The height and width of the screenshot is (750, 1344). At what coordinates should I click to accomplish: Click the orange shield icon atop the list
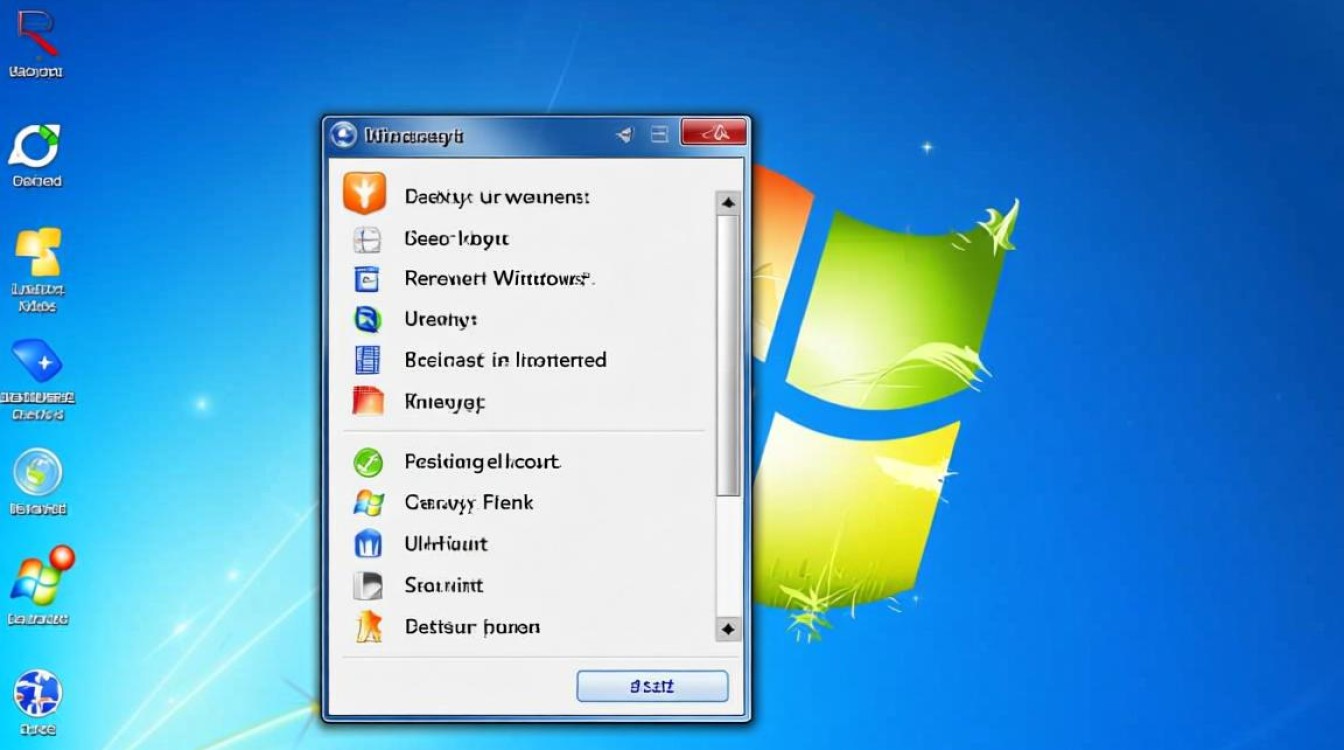tap(364, 193)
